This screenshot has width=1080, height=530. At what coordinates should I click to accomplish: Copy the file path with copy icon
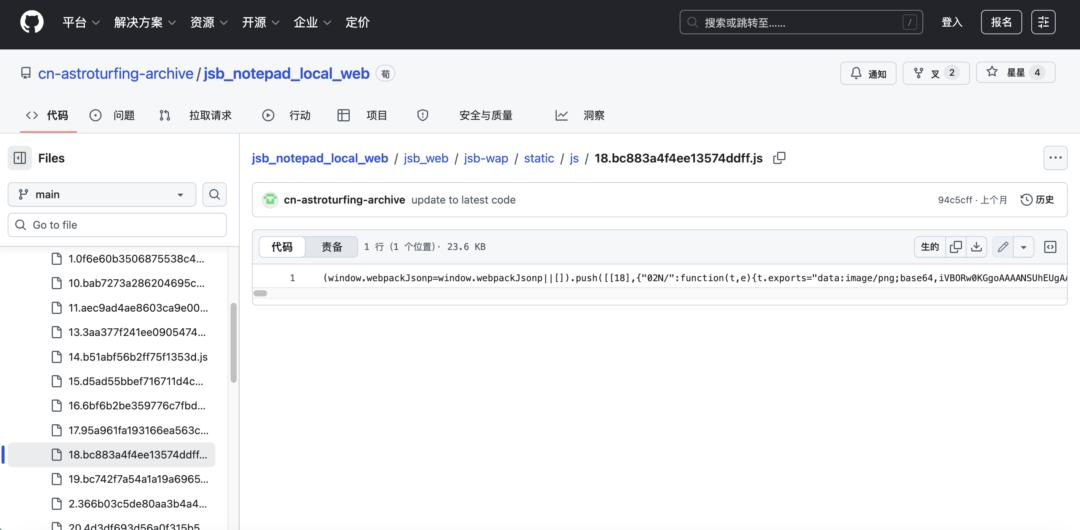(779, 158)
